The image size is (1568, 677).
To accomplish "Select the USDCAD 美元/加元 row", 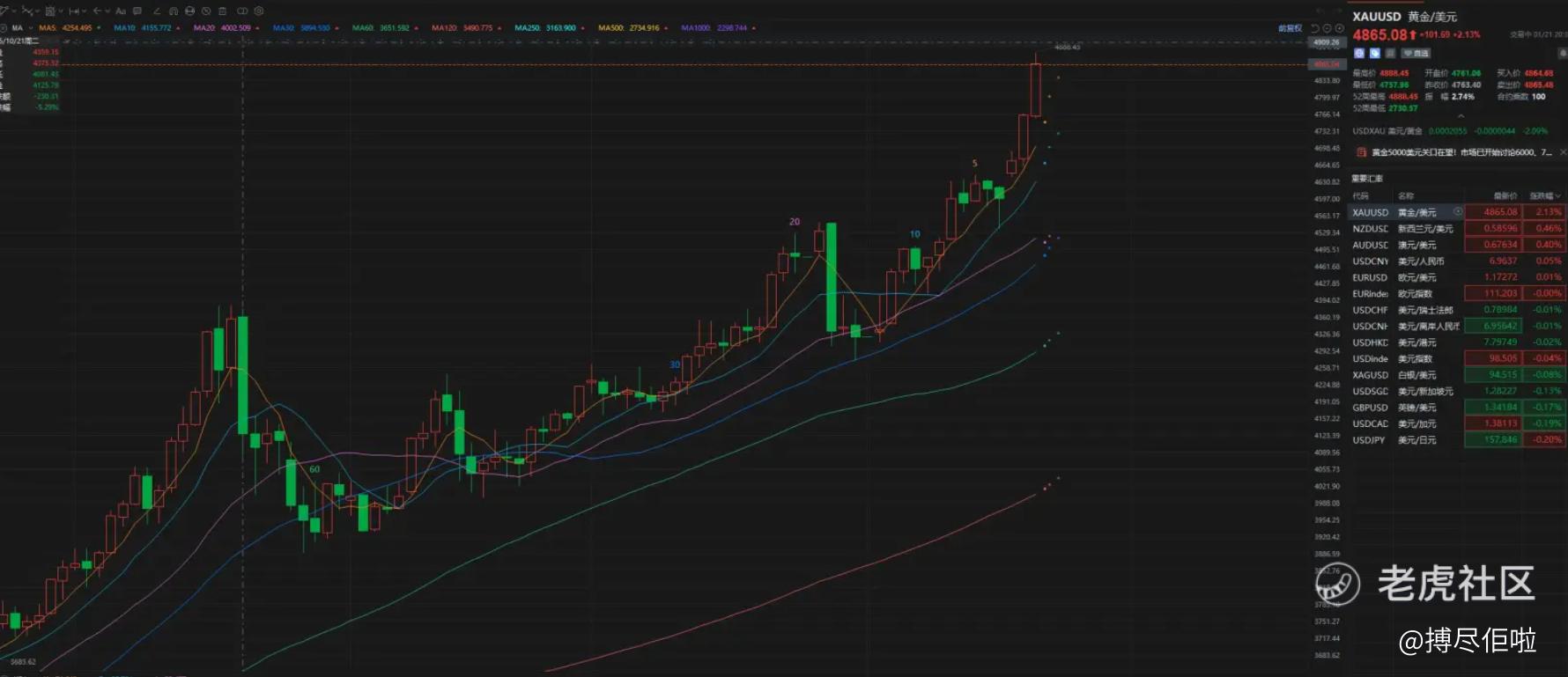I will 1457,423.
